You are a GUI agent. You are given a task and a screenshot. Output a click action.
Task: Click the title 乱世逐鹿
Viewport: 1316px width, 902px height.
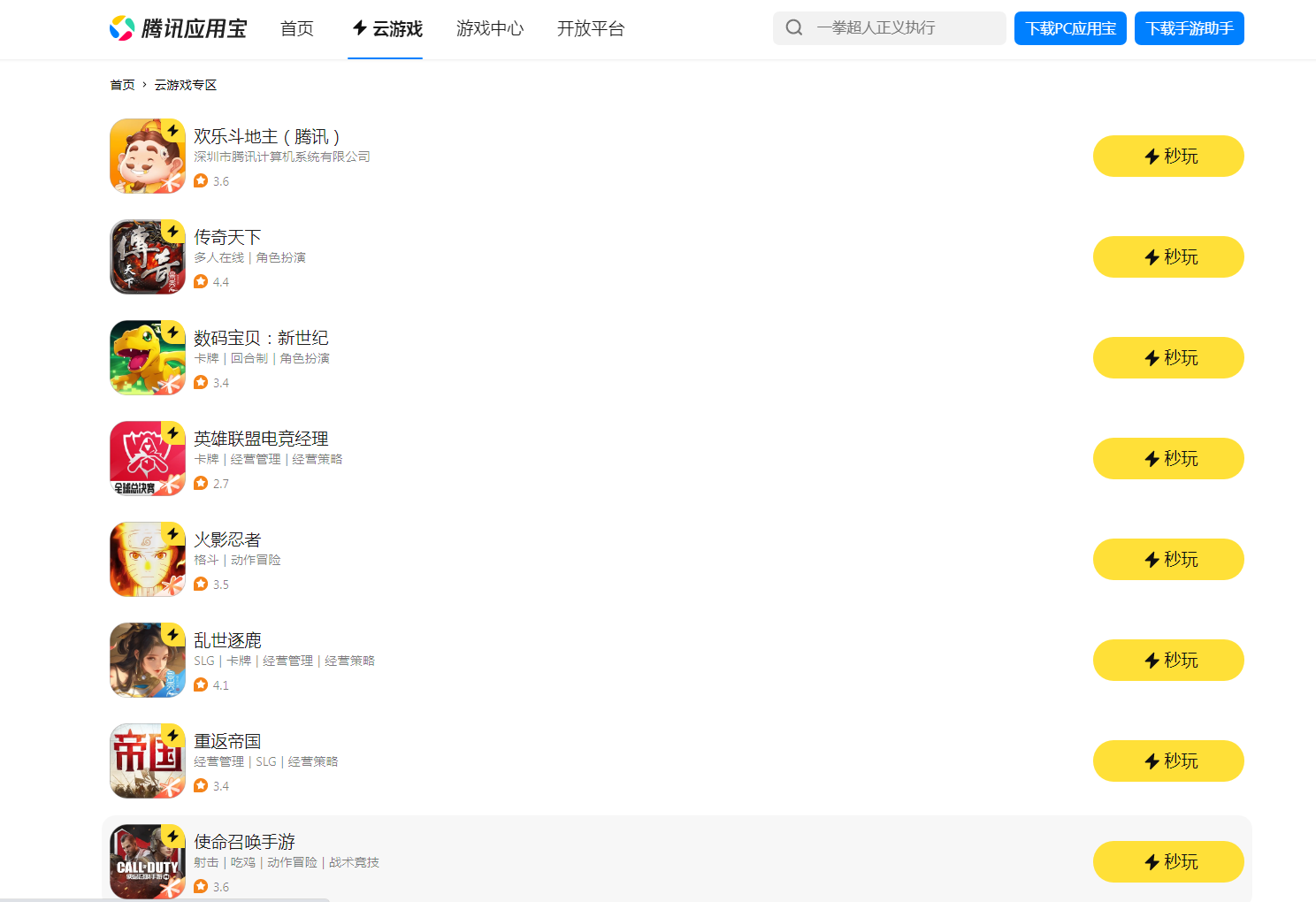(x=227, y=640)
